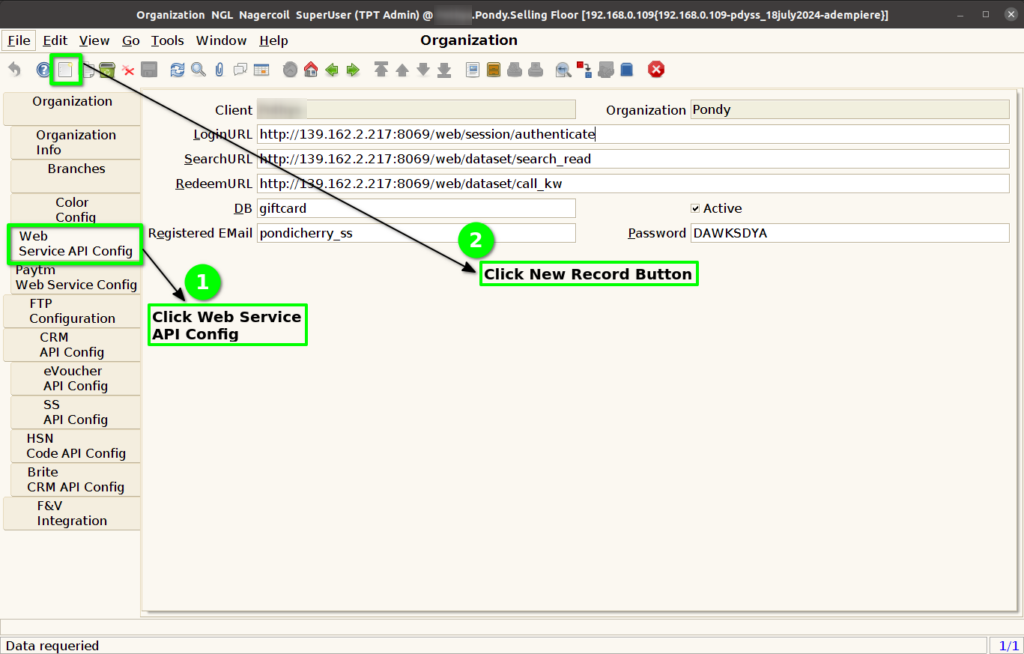Click the green left arrow parent icon

(332, 69)
